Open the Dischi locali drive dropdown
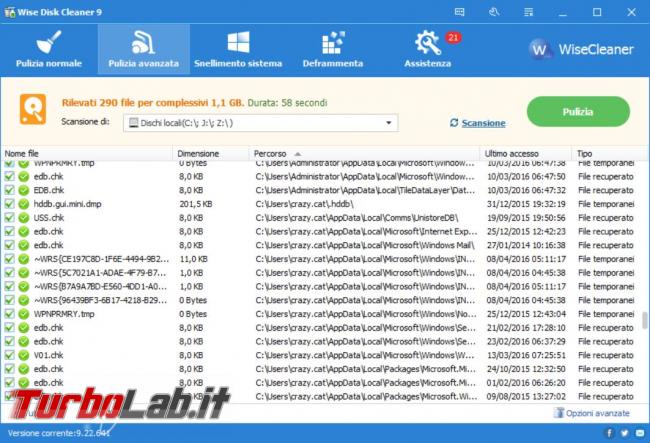 click(261, 123)
